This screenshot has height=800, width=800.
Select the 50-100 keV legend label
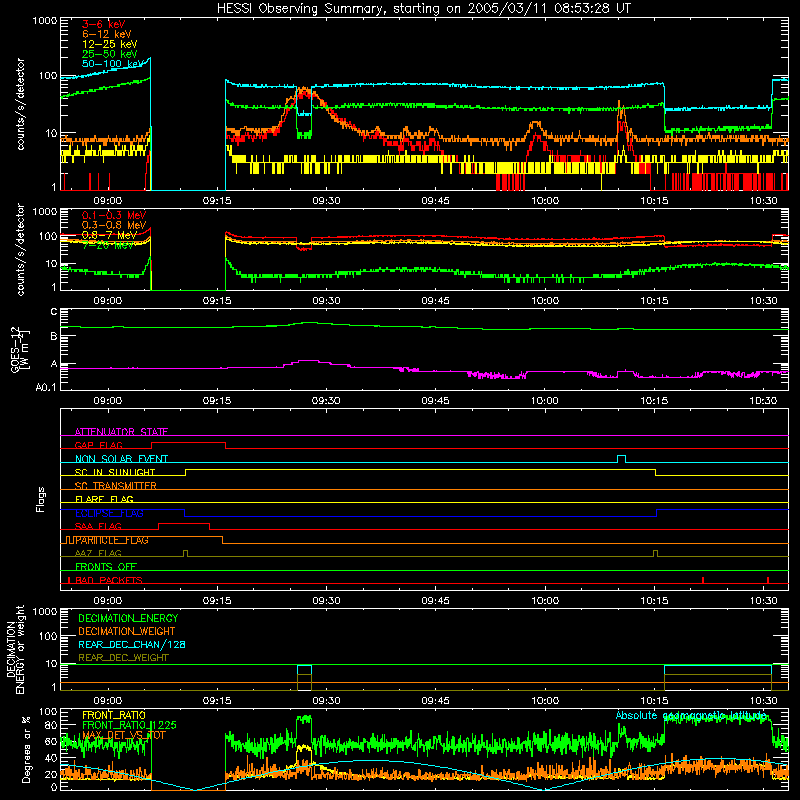(x=113, y=64)
